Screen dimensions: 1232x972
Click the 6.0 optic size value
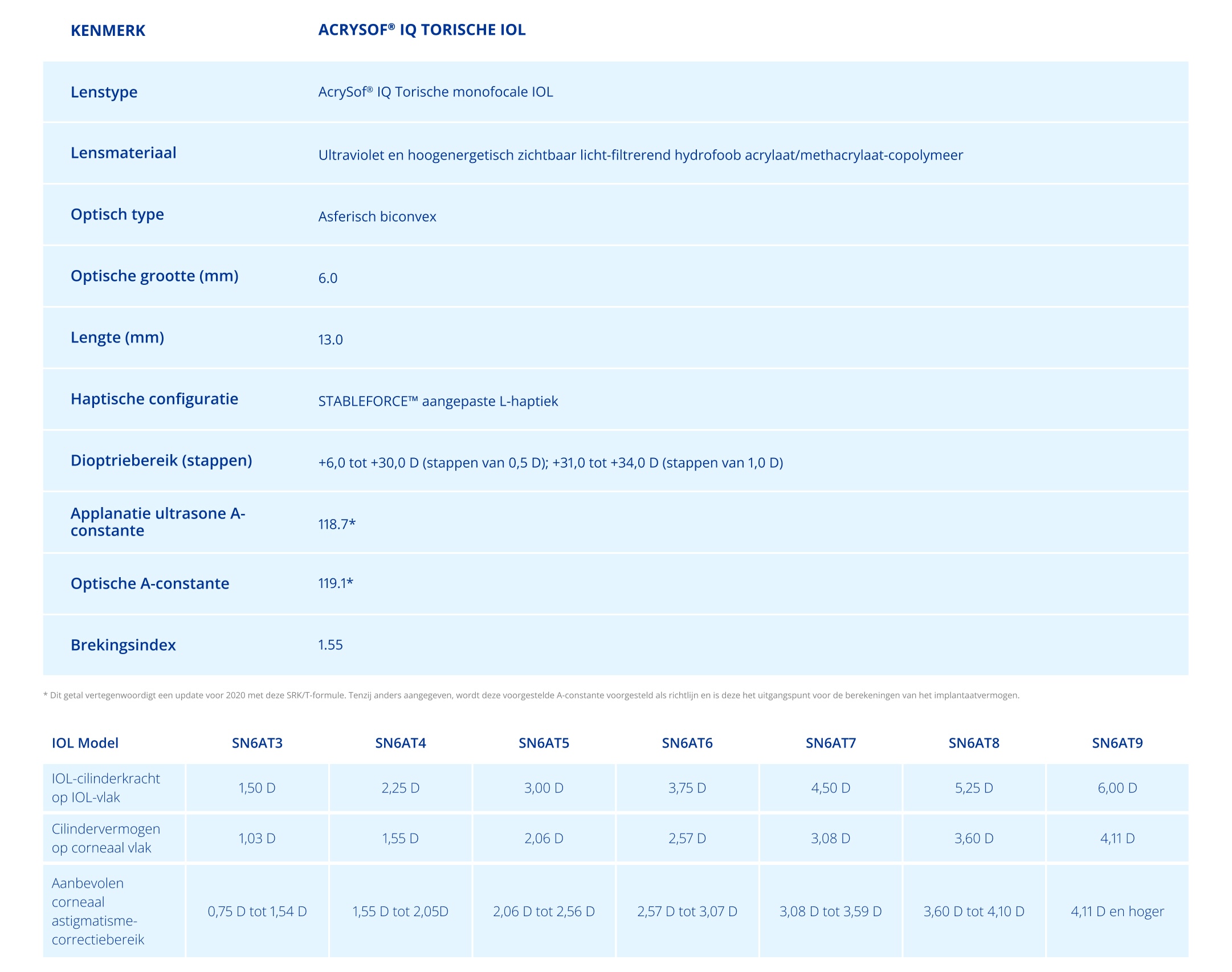tap(328, 278)
